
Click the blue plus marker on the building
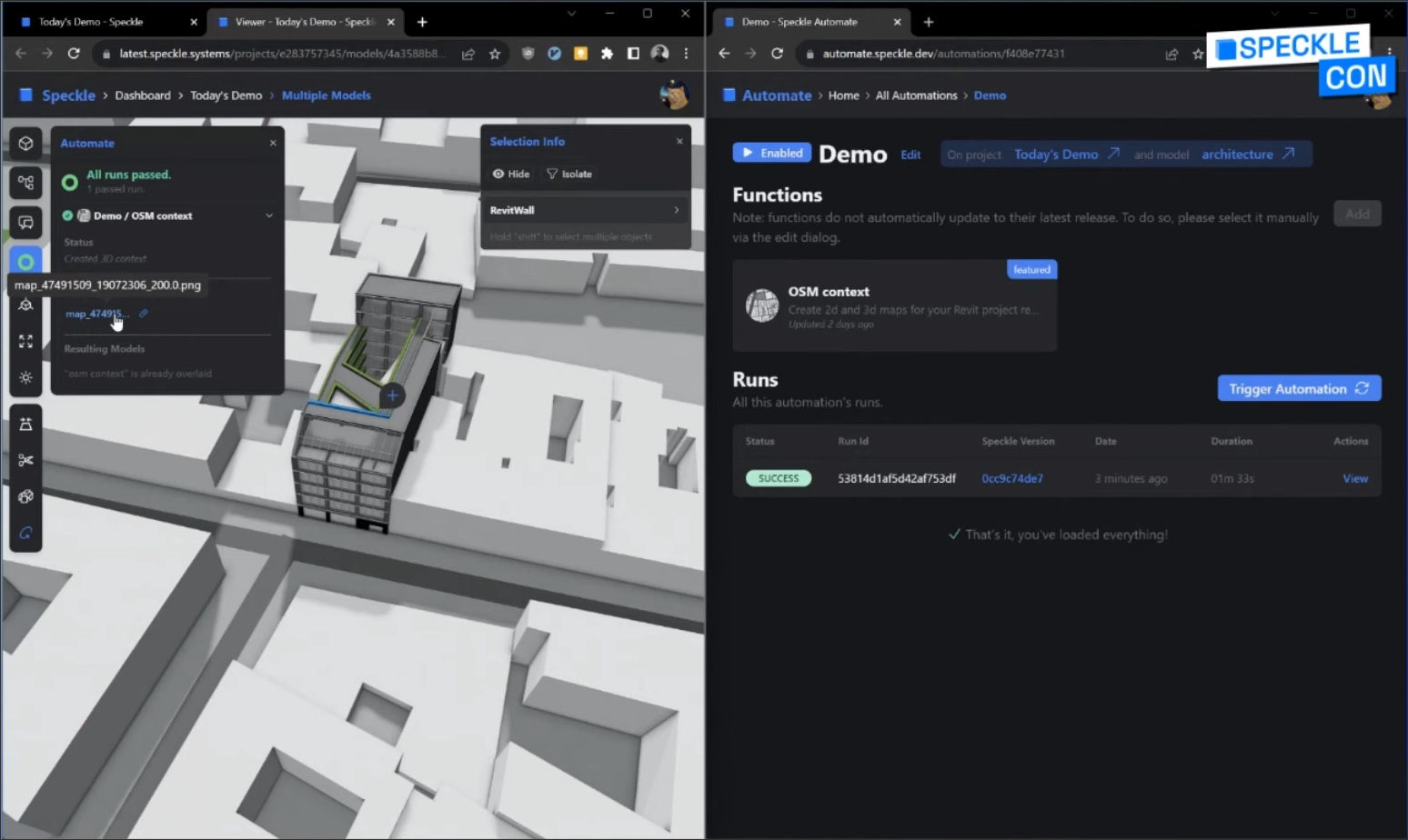[x=392, y=395]
